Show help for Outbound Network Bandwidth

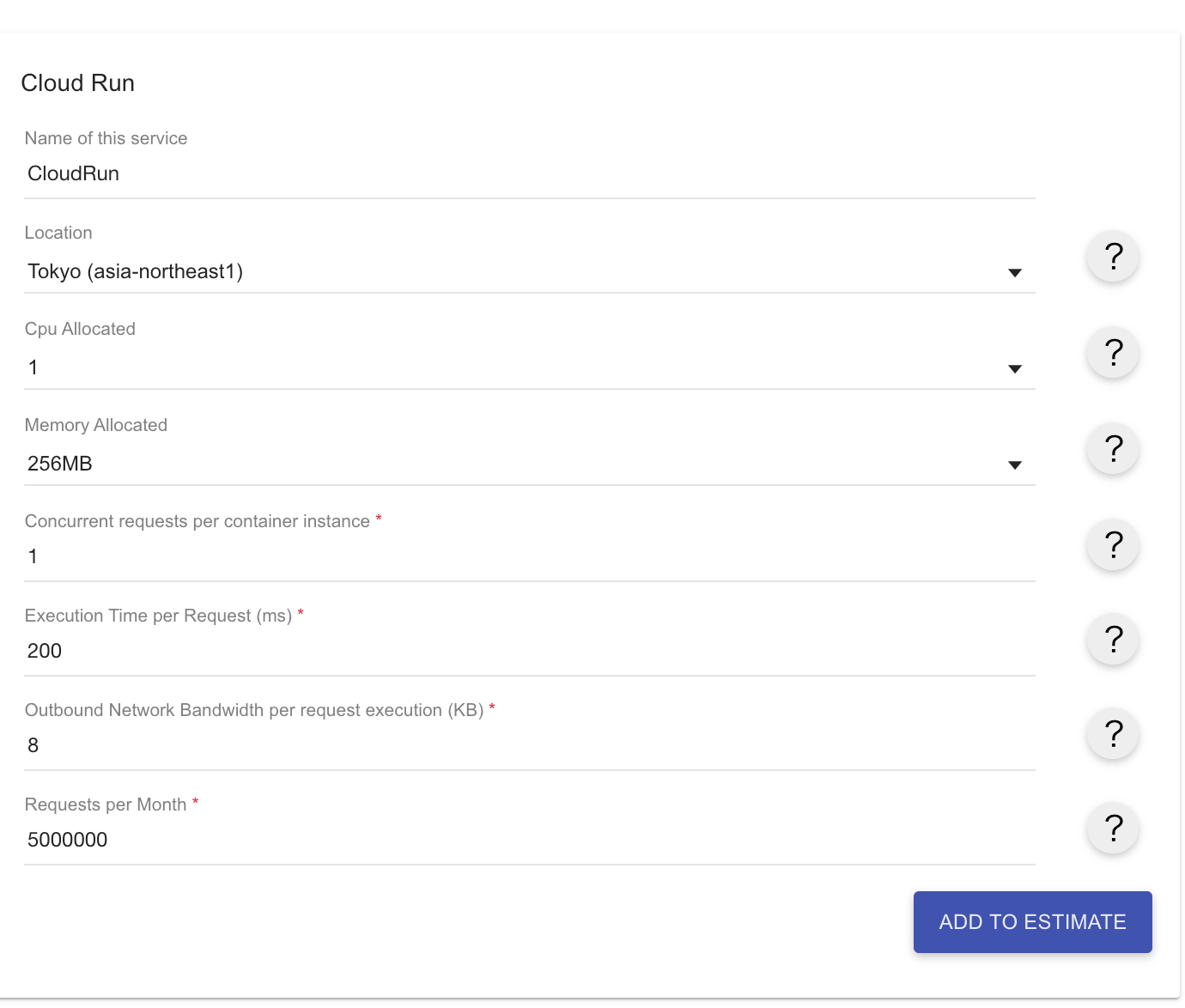(1113, 734)
